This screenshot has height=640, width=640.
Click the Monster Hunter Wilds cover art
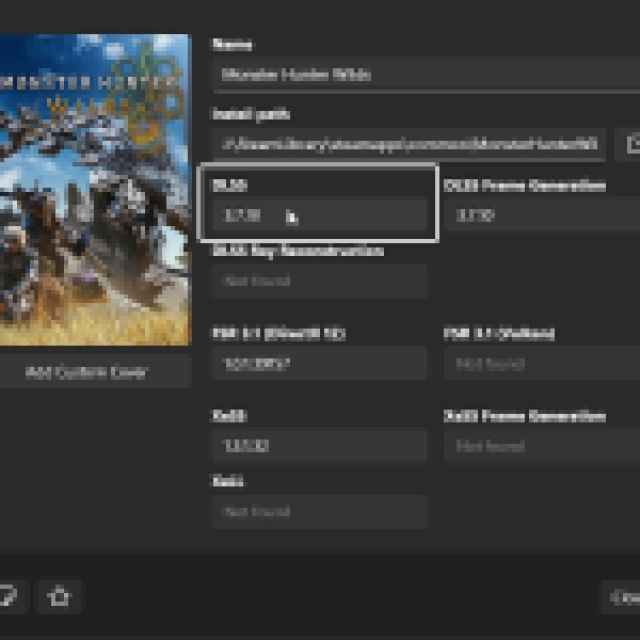tap(95, 190)
